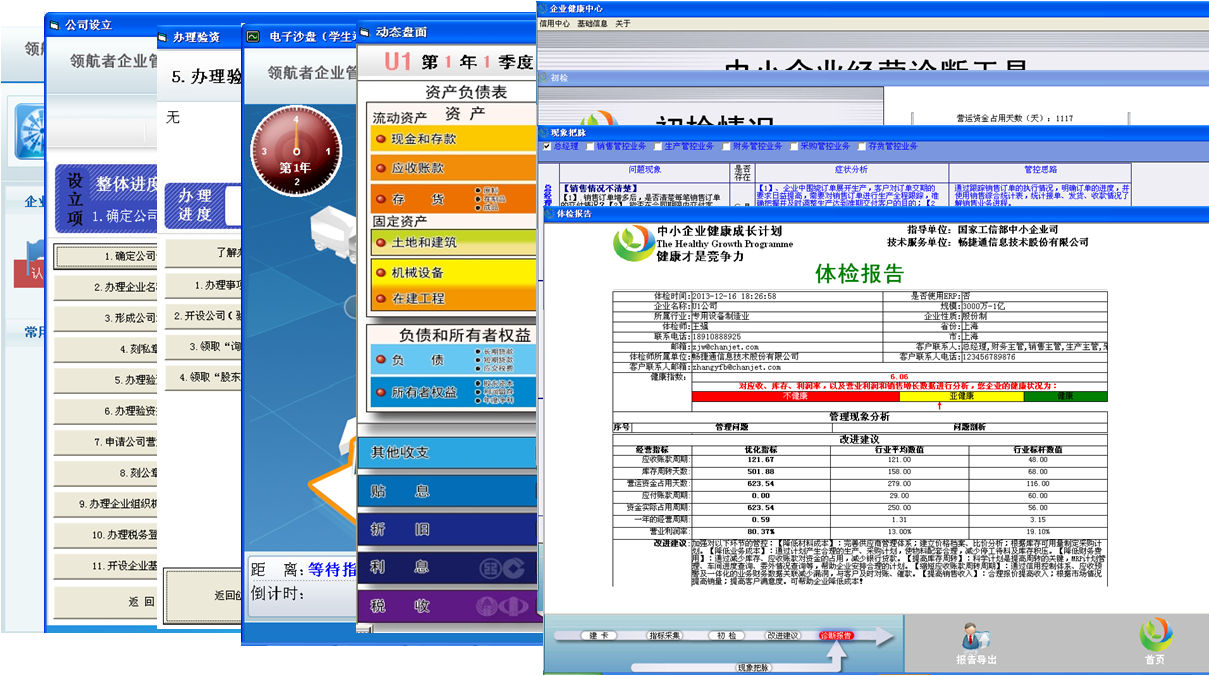
Task: Check the 存货管控业务 checkbox
Action: click(861, 146)
